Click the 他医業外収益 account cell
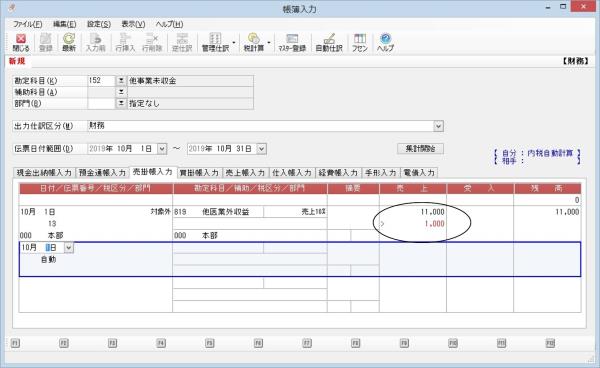 click(225, 212)
